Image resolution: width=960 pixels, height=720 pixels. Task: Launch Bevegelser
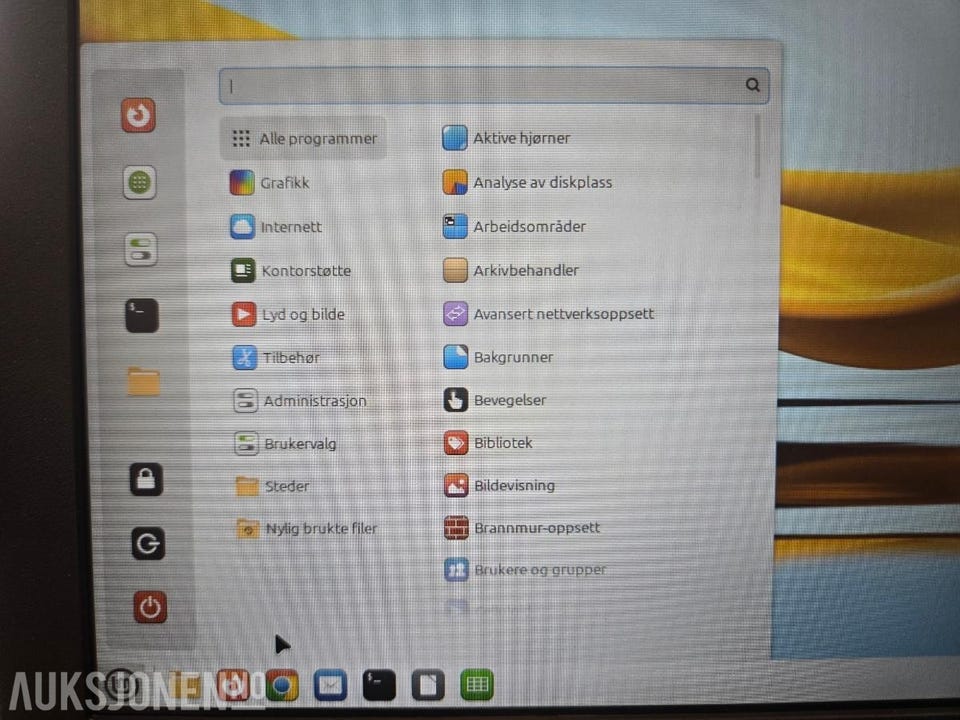495,400
